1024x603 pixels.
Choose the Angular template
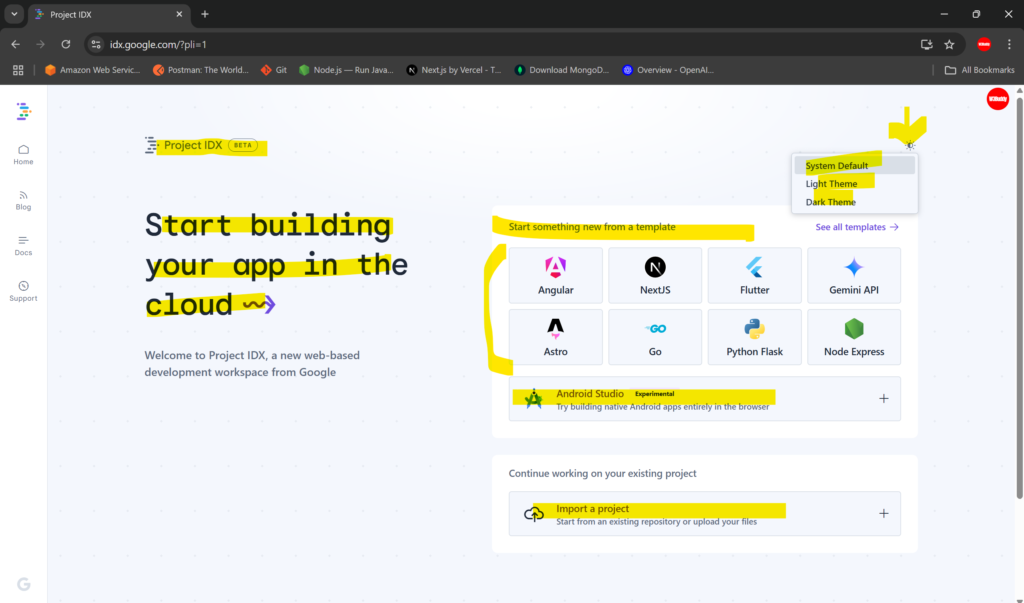point(556,275)
